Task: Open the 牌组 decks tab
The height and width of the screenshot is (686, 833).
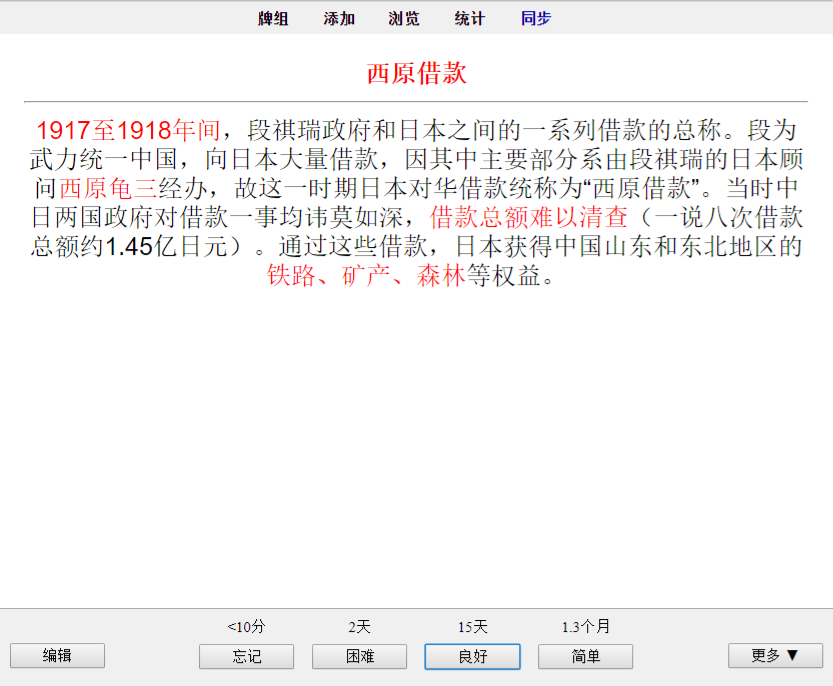Action: pyautogui.click(x=273, y=19)
